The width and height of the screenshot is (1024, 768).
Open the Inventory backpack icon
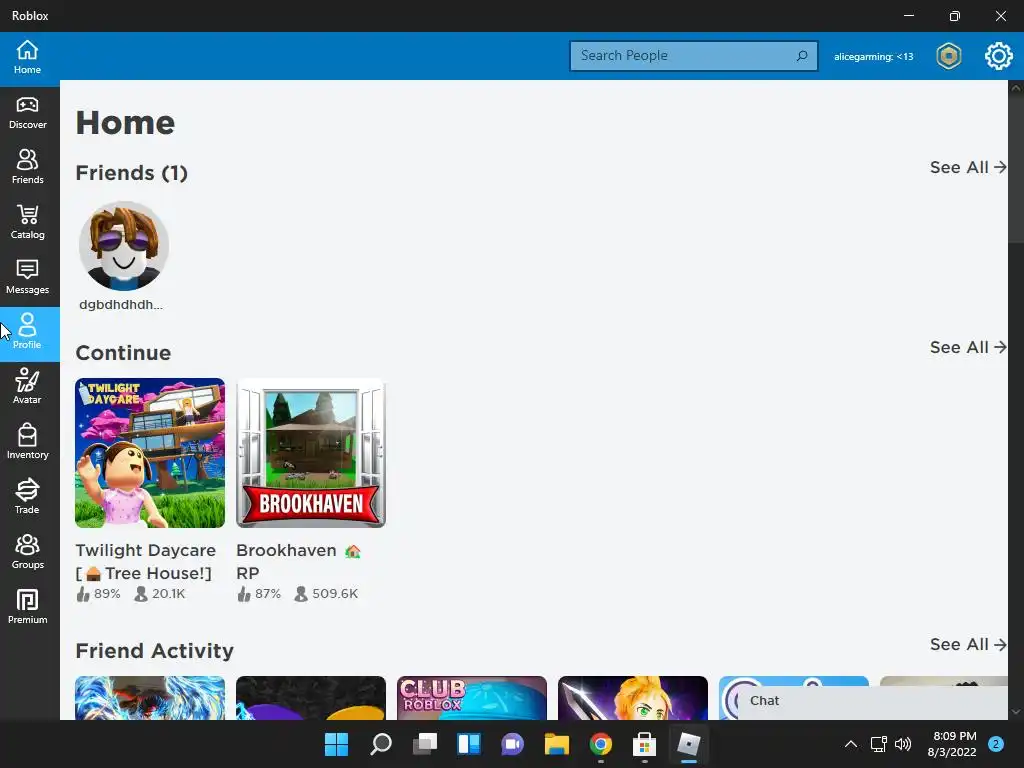click(x=27, y=442)
